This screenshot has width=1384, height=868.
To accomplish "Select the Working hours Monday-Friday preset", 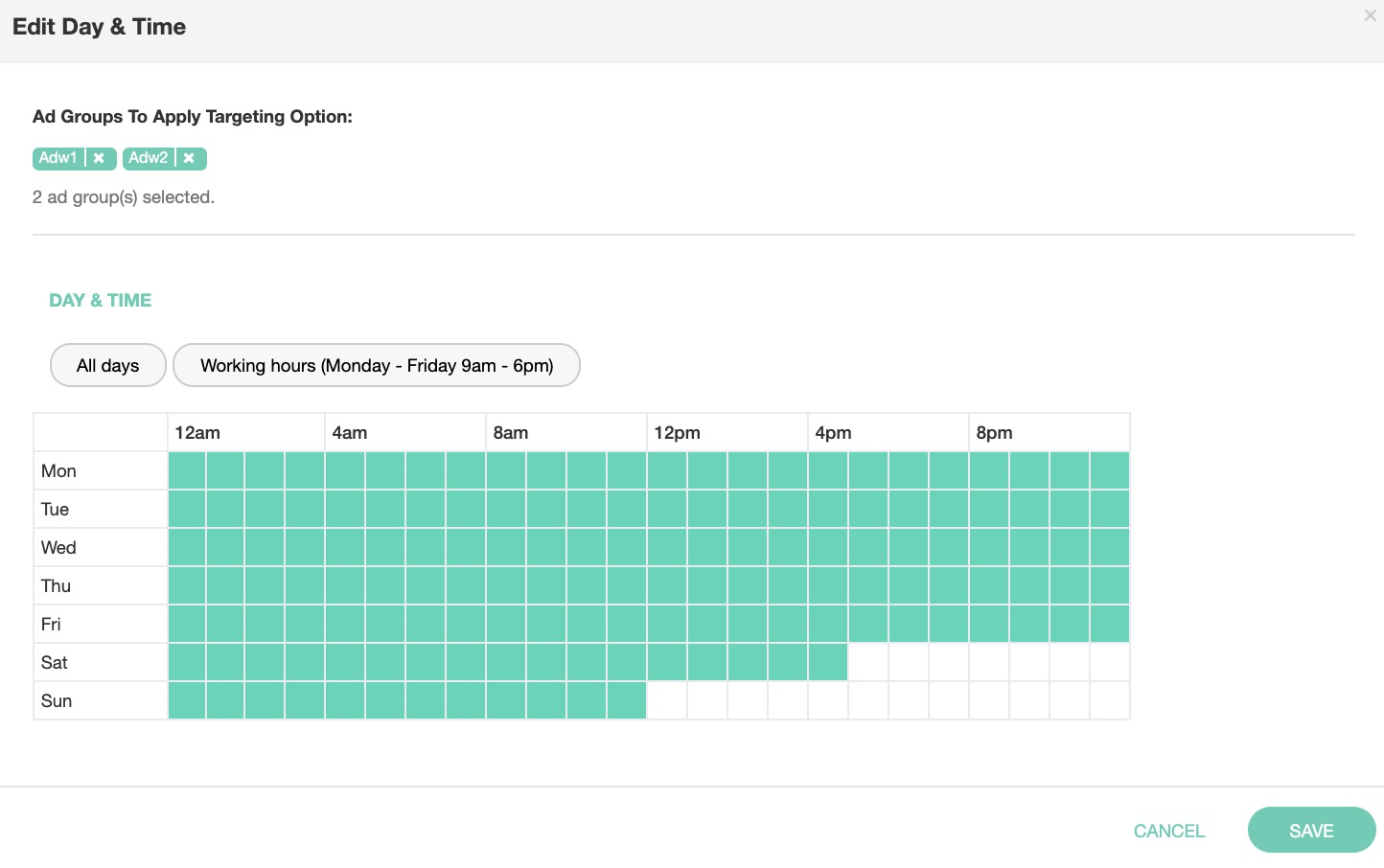I will pyautogui.click(x=376, y=365).
